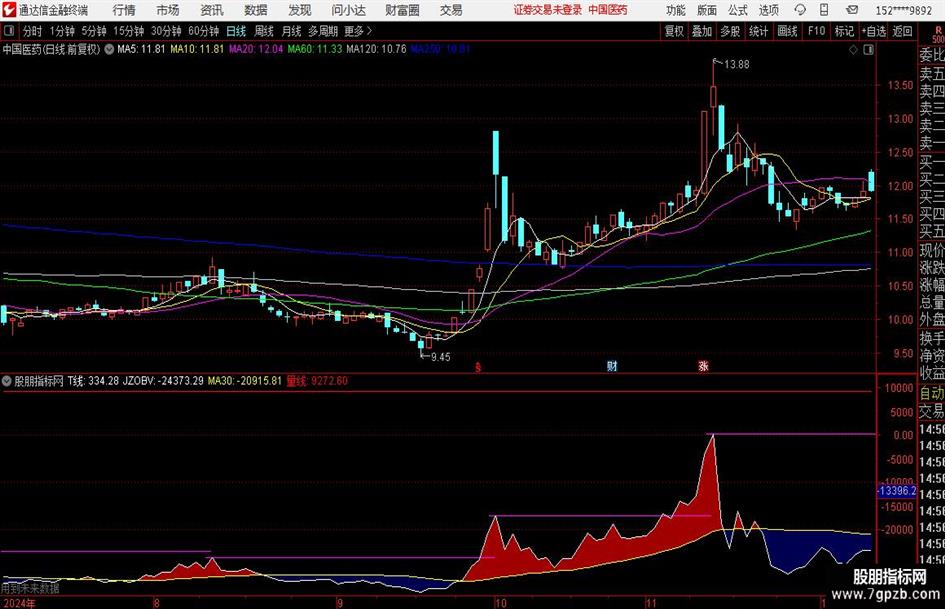
Task: Open the 公式 menu
Action: 738,10
